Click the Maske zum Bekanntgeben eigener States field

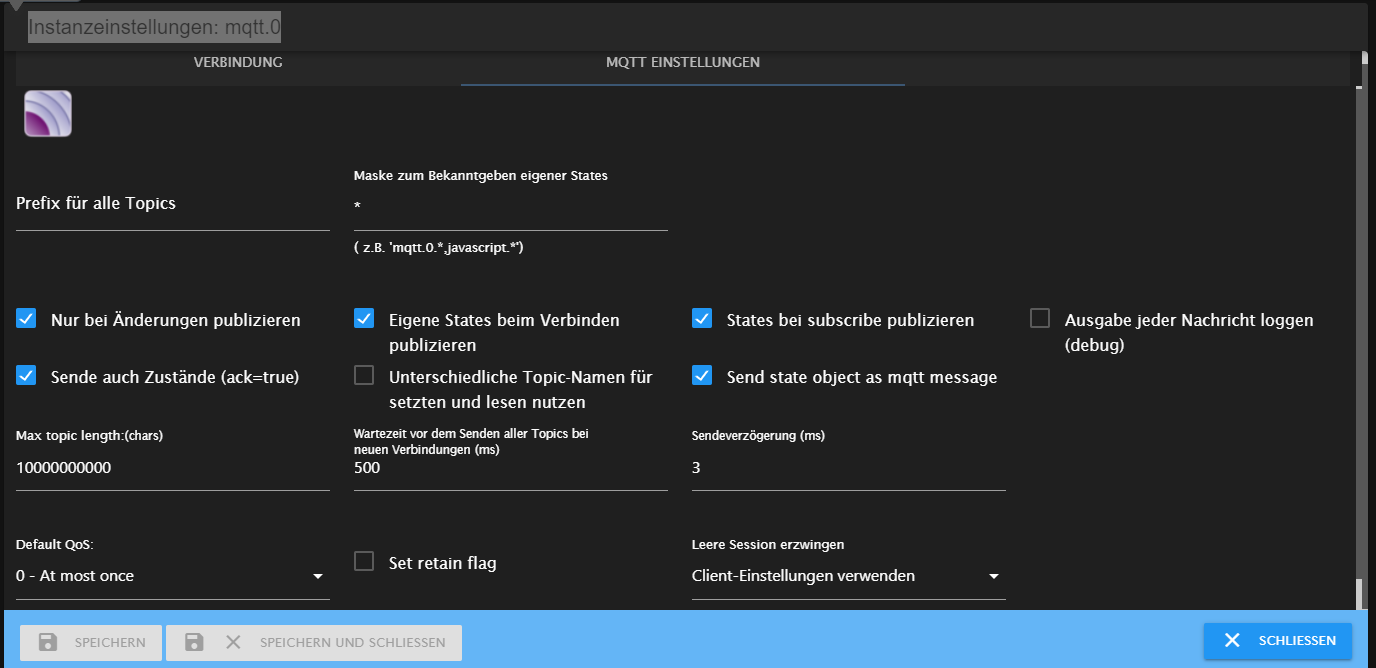tap(511, 207)
